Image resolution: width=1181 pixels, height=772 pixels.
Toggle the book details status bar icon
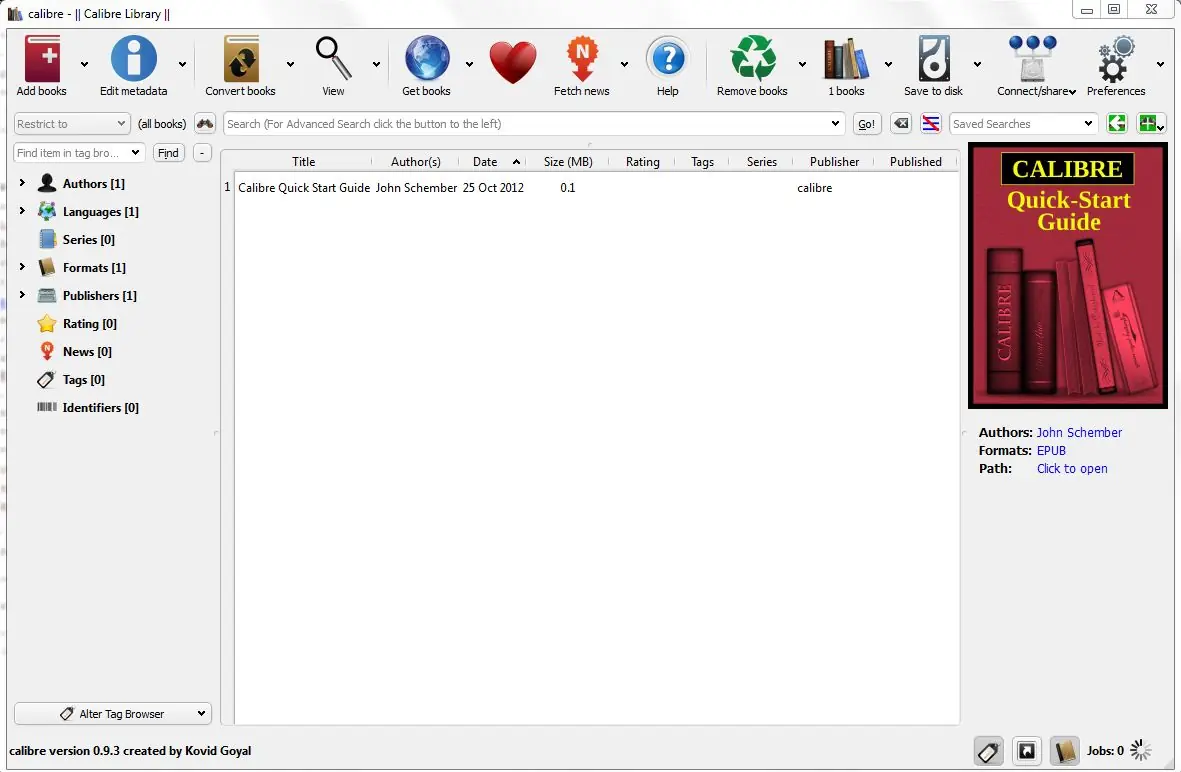1064,751
